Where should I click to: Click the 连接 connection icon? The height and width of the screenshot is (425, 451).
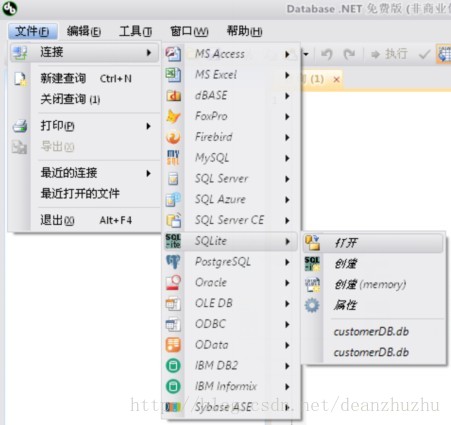coord(20,52)
